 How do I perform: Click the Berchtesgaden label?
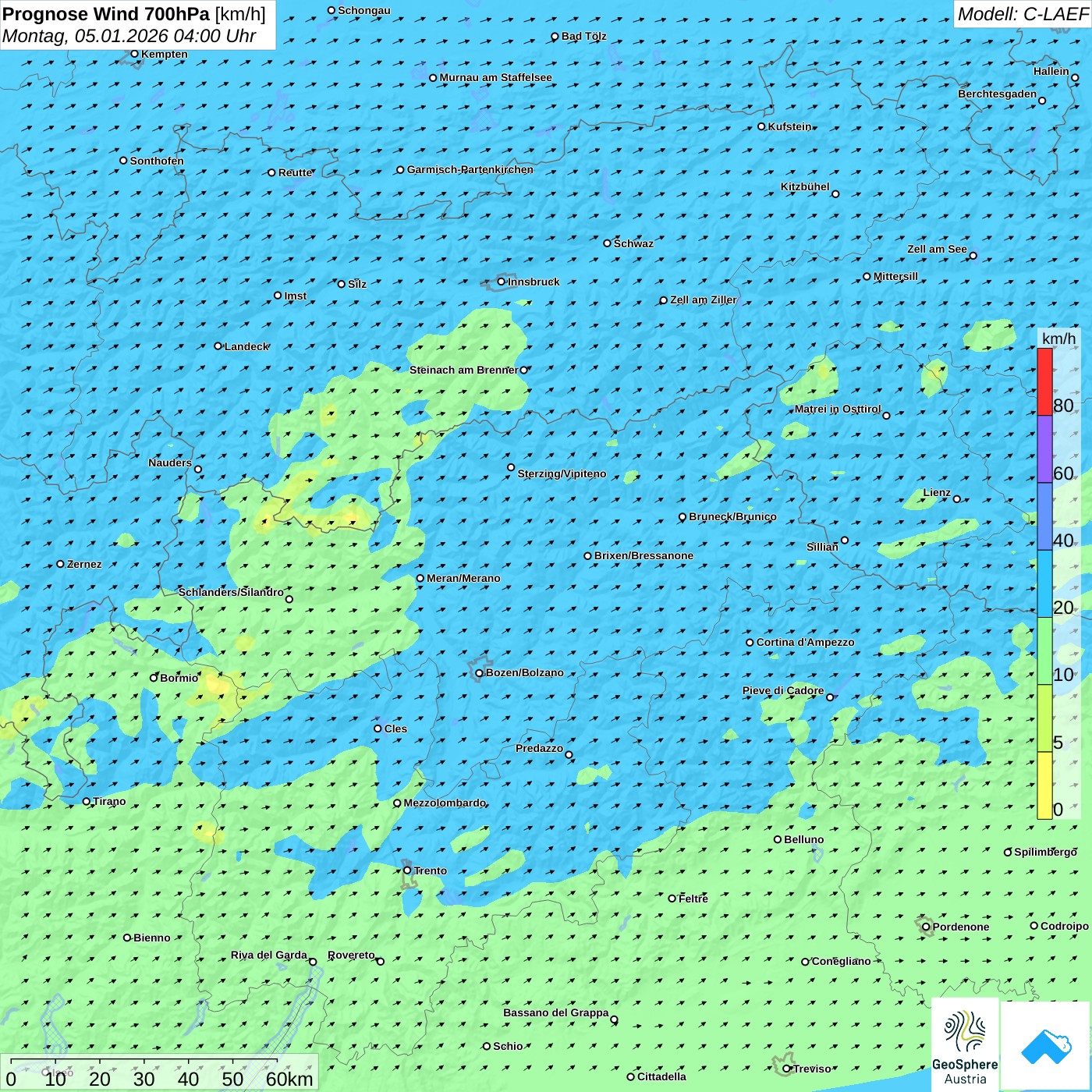click(x=998, y=94)
